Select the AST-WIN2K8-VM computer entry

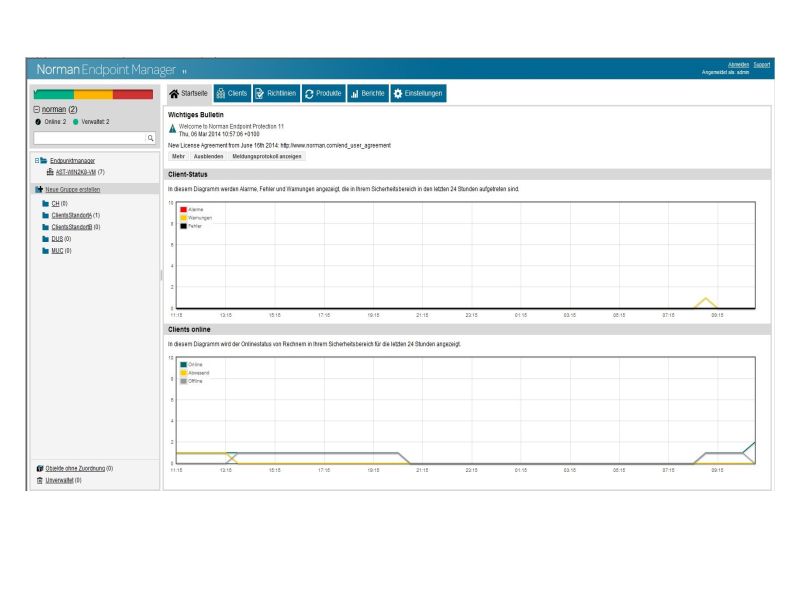pyautogui.click(x=76, y=172)
